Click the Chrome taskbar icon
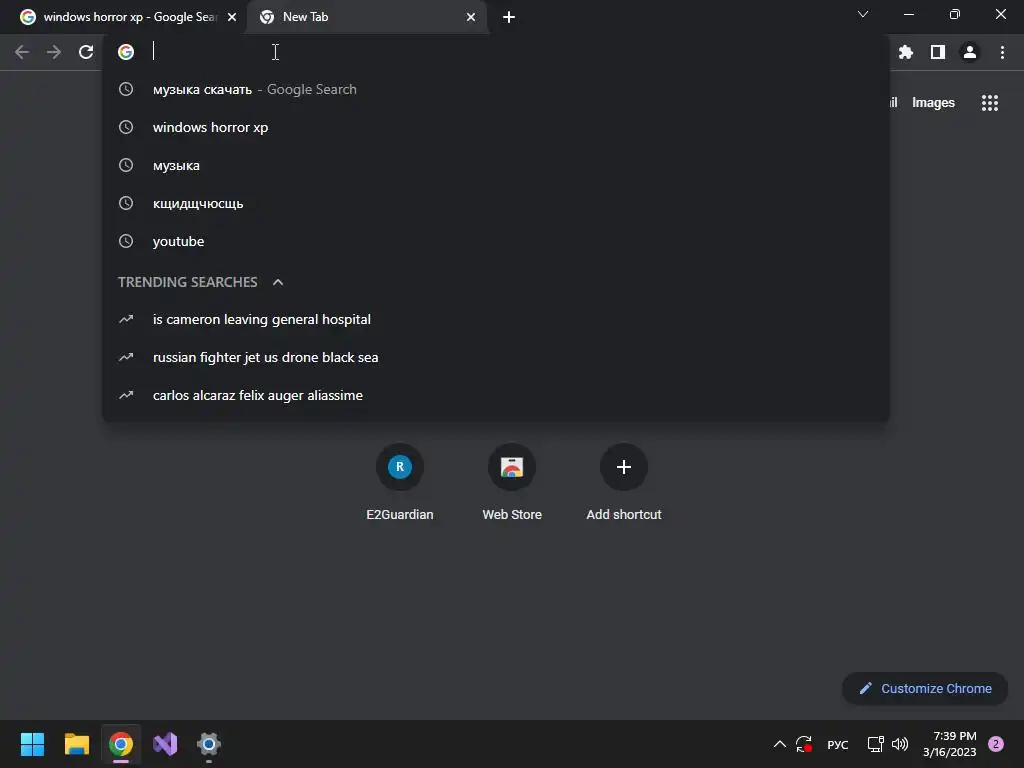This screenshot has height=768, width=1024. coord(121,744)
